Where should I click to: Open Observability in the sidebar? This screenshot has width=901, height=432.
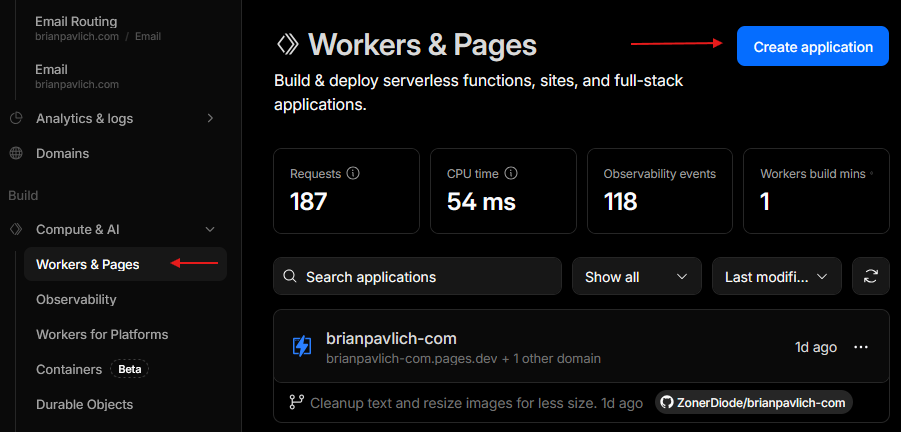[76, 299]
